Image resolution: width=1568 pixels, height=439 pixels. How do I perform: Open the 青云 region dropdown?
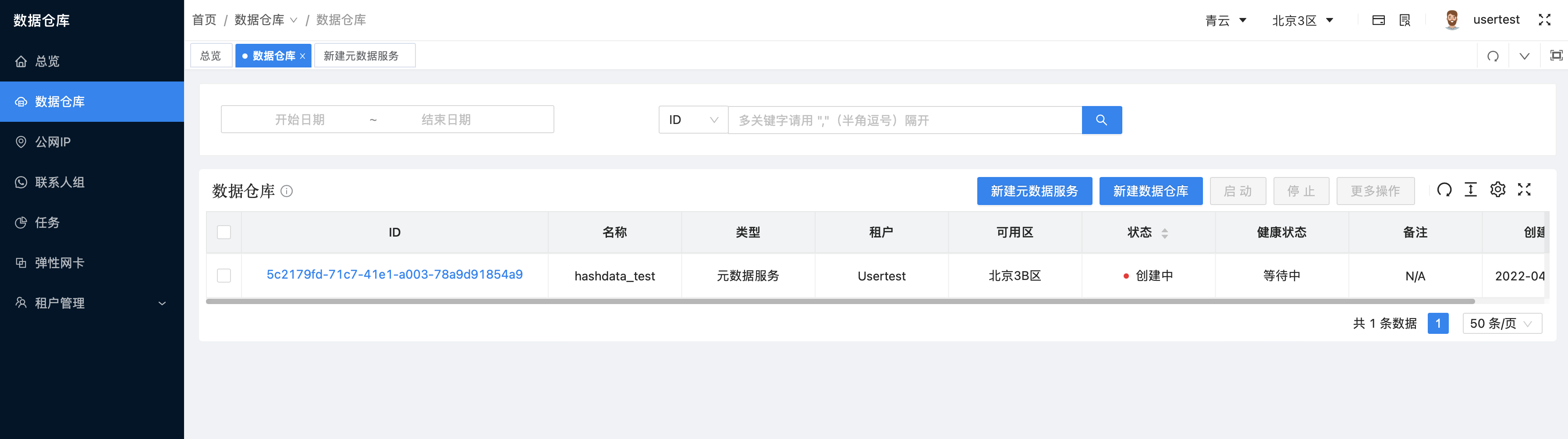pos(1226,19)
